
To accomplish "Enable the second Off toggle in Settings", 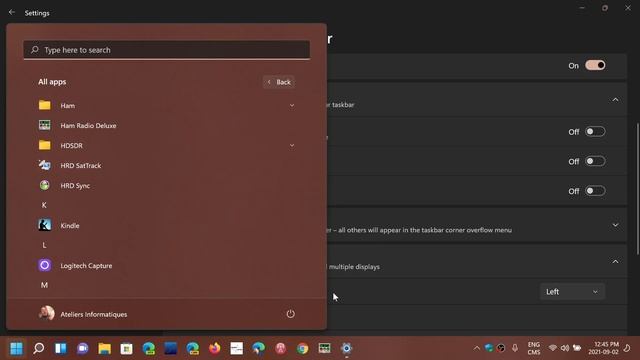I will (595, 161).
